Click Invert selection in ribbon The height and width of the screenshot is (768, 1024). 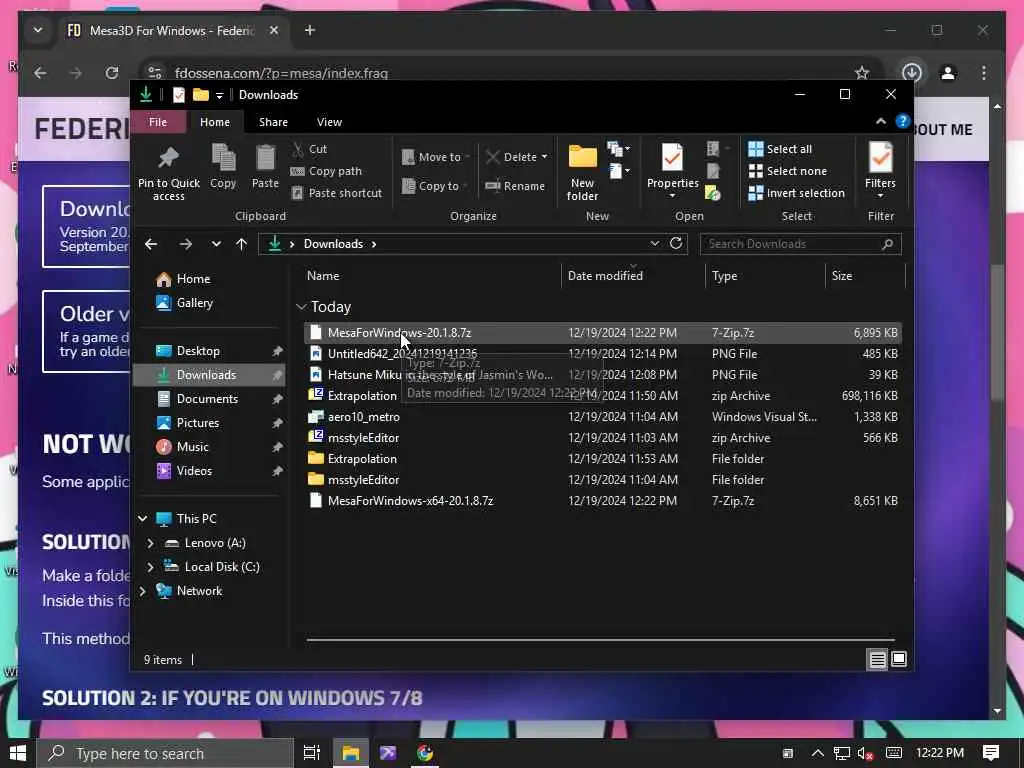pyautogui.click(x=797, y=193)
